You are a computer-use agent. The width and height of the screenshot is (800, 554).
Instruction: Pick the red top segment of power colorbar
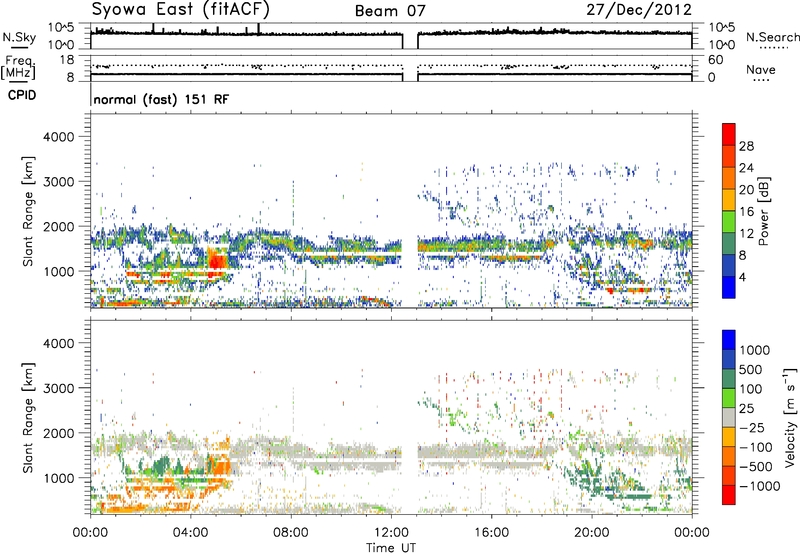click(x=729, y=134)
